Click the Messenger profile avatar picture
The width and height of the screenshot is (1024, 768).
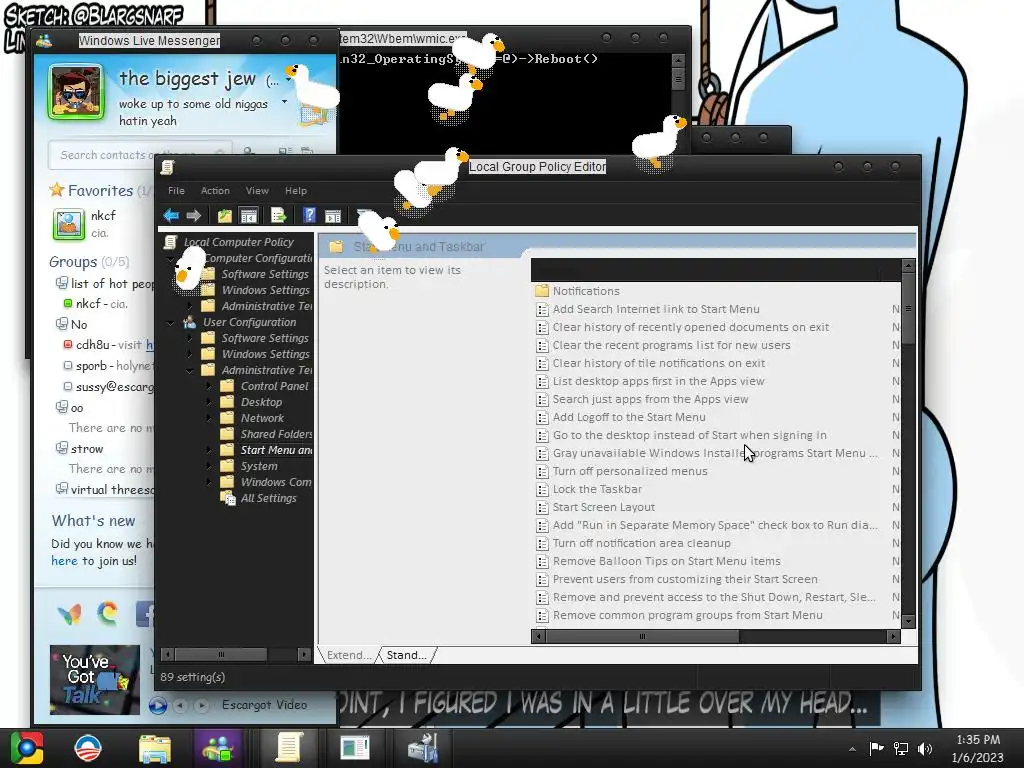coord(76,92)
